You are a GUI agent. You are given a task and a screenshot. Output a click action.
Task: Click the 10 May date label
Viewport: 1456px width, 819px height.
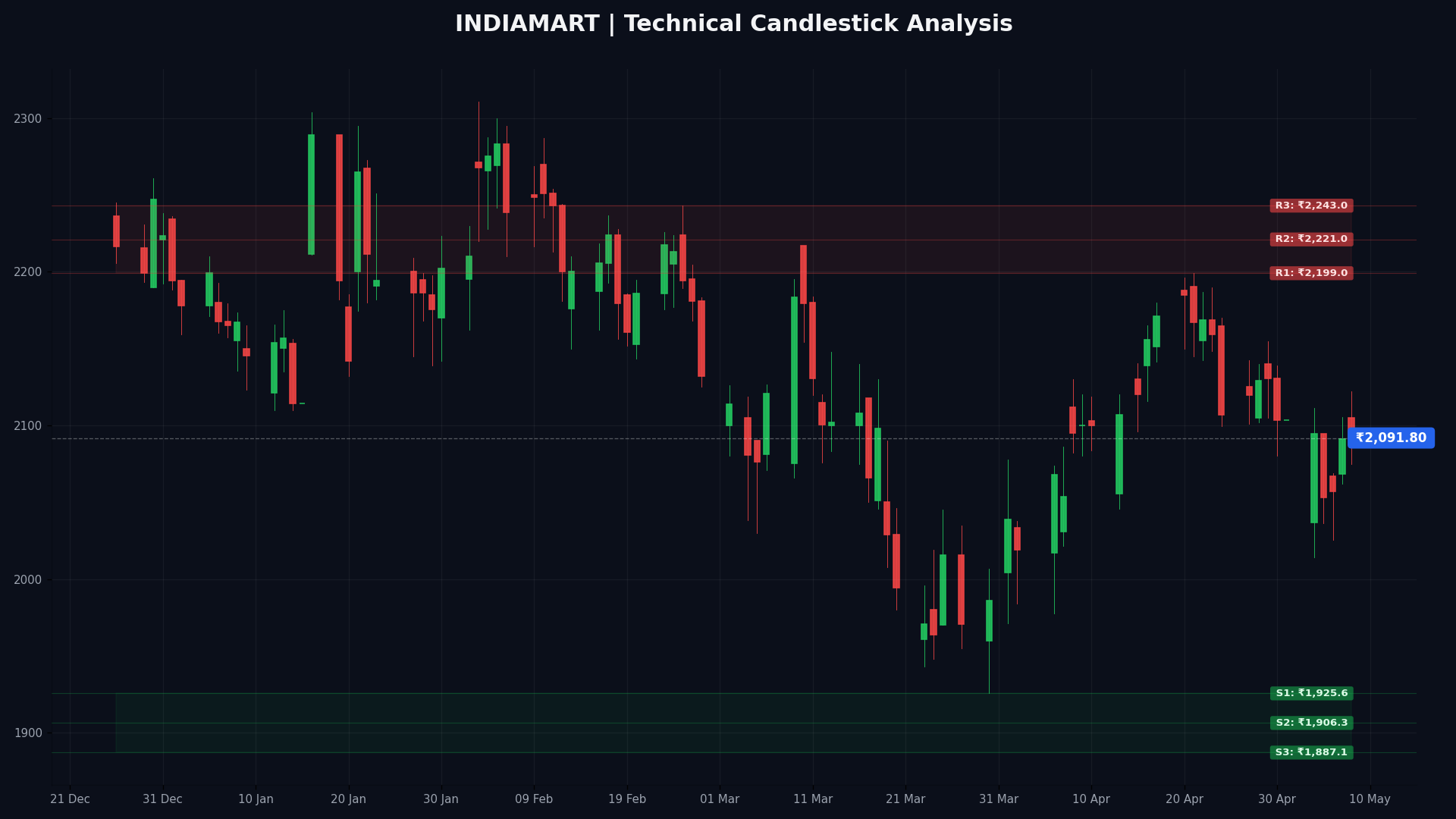[x=1370, y=799]
